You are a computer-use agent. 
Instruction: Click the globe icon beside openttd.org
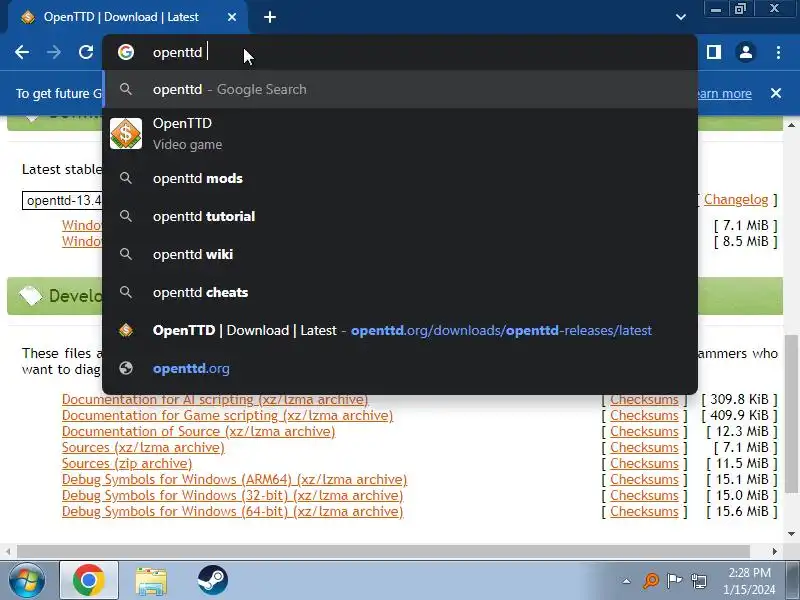click(126, 368)
